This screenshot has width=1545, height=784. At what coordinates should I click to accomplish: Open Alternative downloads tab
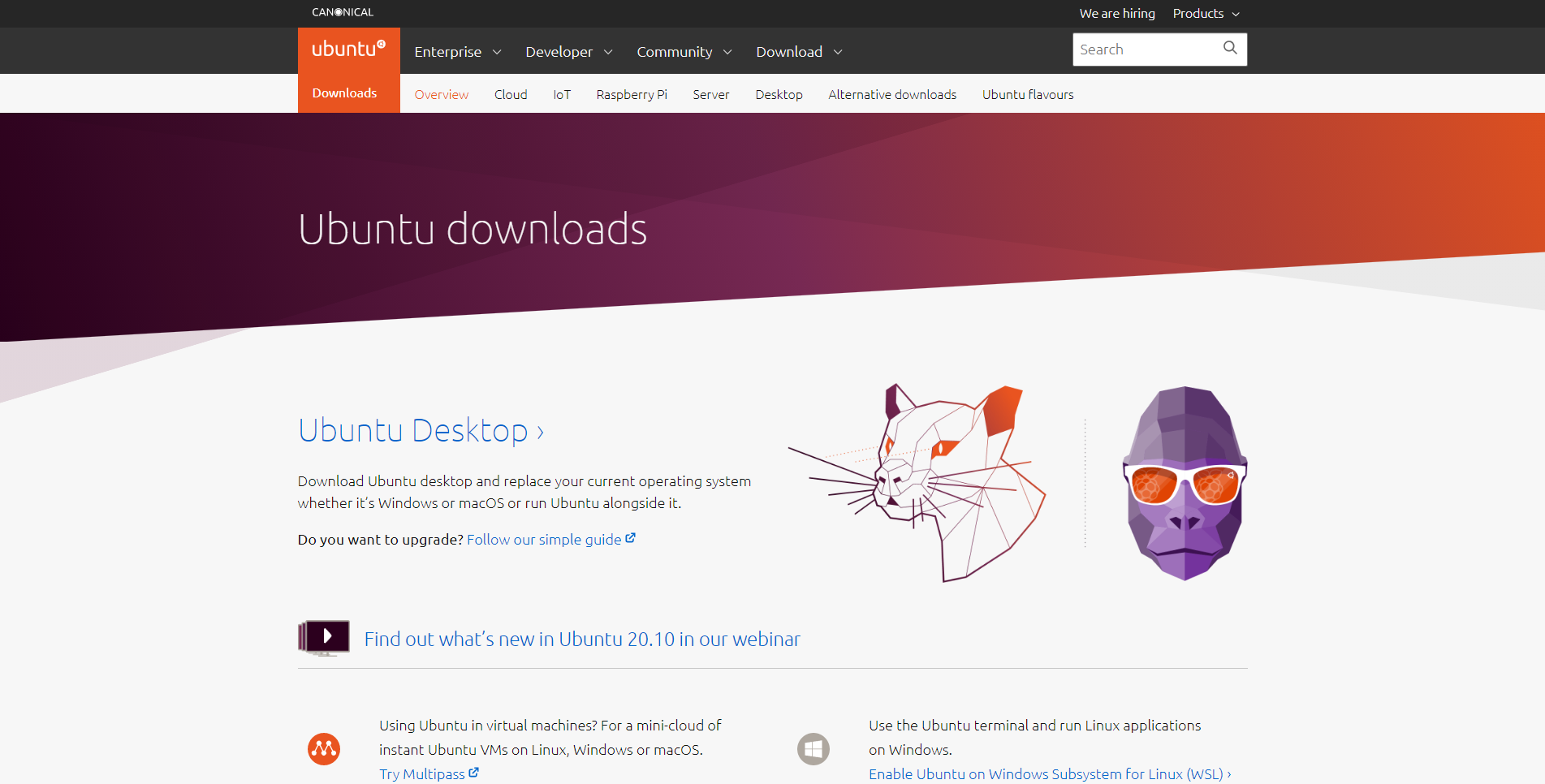[892, 94]
